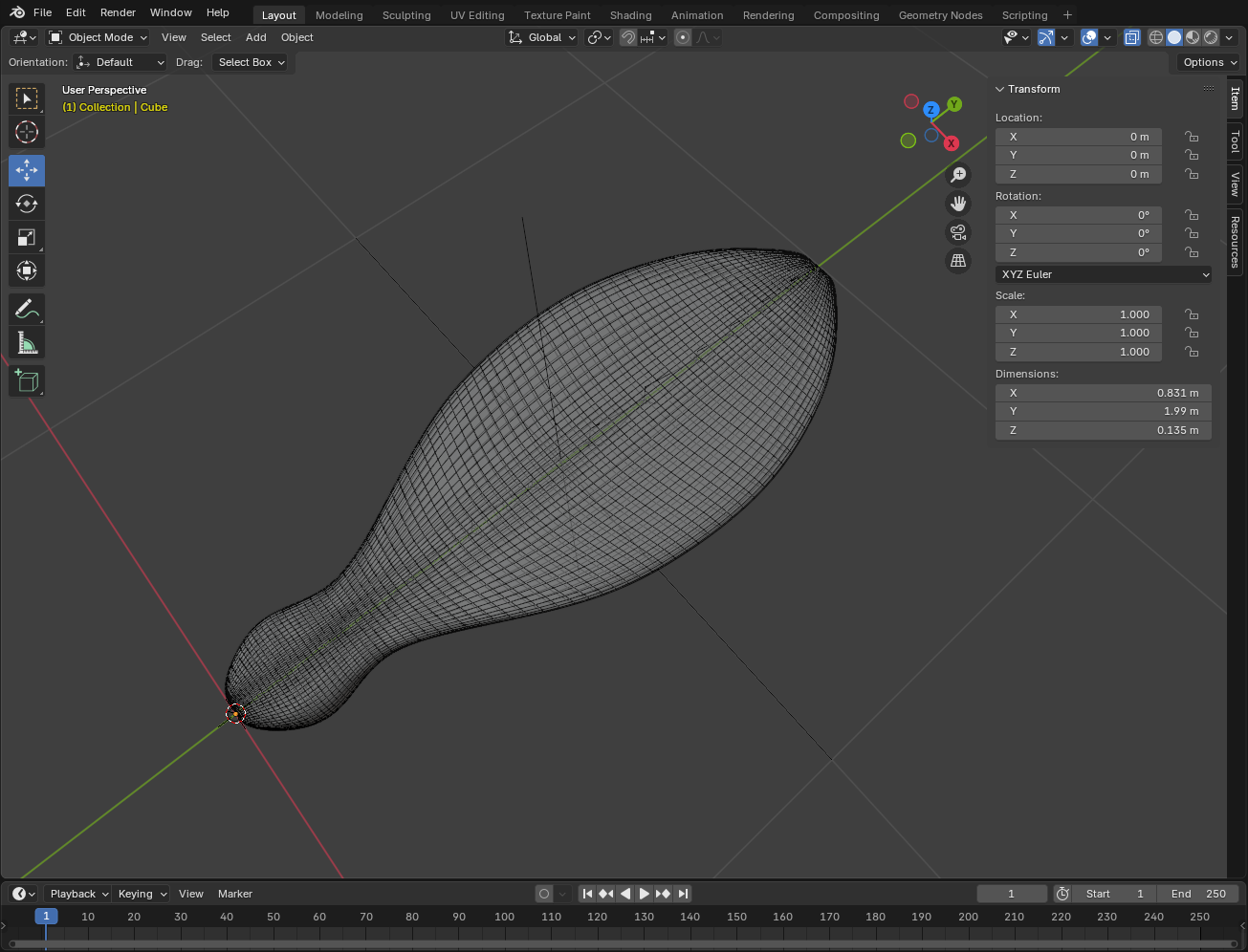Screen dimensions: 1248x952
Task: Select the Scale tool
Action: point(27,237)
